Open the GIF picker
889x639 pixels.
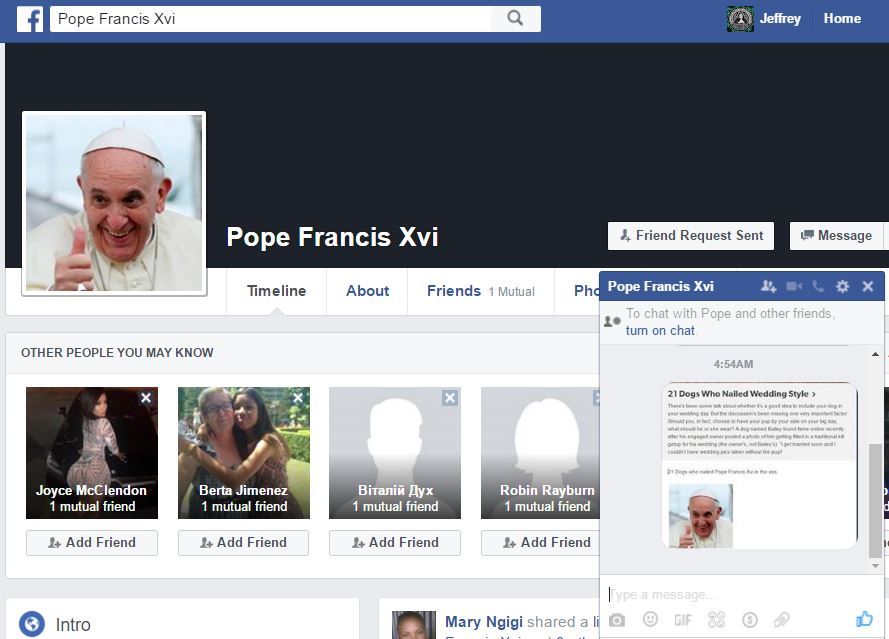tap(683, 620)
